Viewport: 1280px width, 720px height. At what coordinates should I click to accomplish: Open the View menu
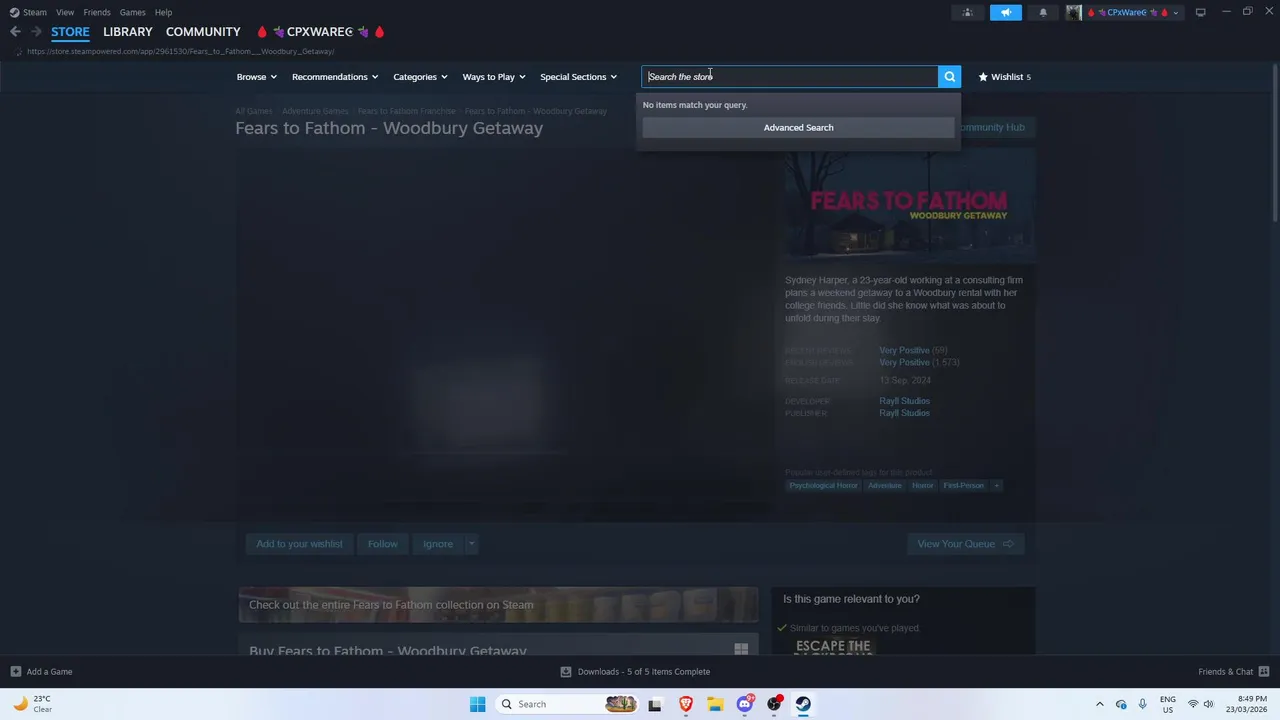click(65, 12)
